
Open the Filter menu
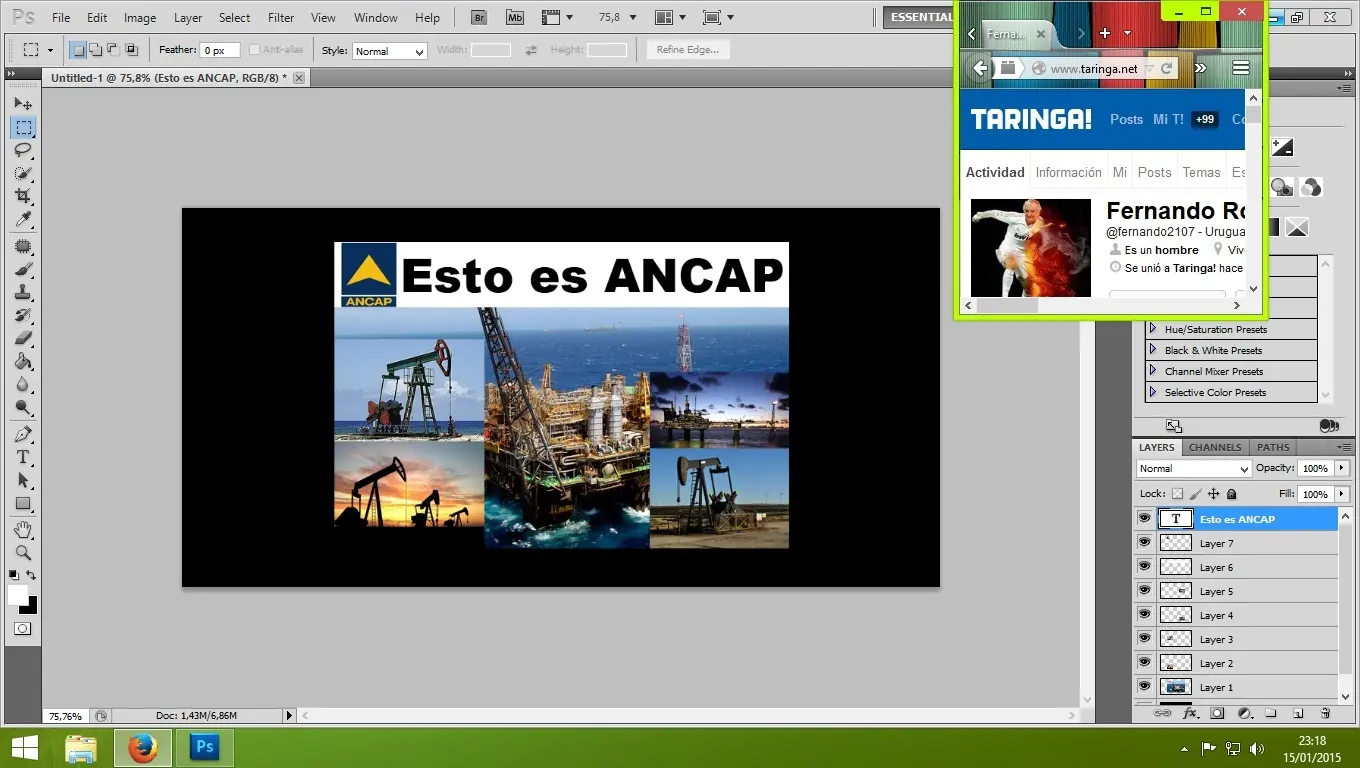(x=281, y=18)
